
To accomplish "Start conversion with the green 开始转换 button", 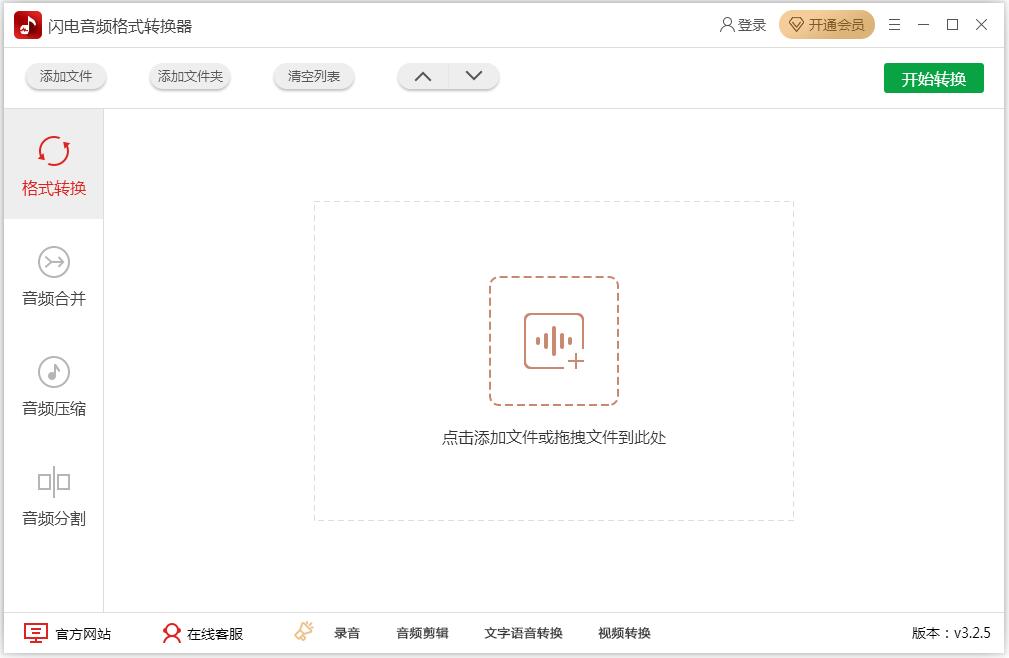I will click(933, 79).
